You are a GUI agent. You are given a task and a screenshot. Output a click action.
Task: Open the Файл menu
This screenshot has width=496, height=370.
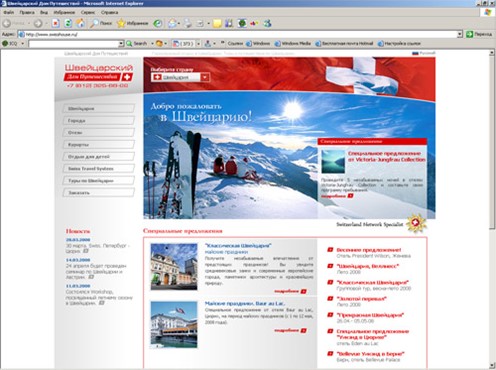9,12
